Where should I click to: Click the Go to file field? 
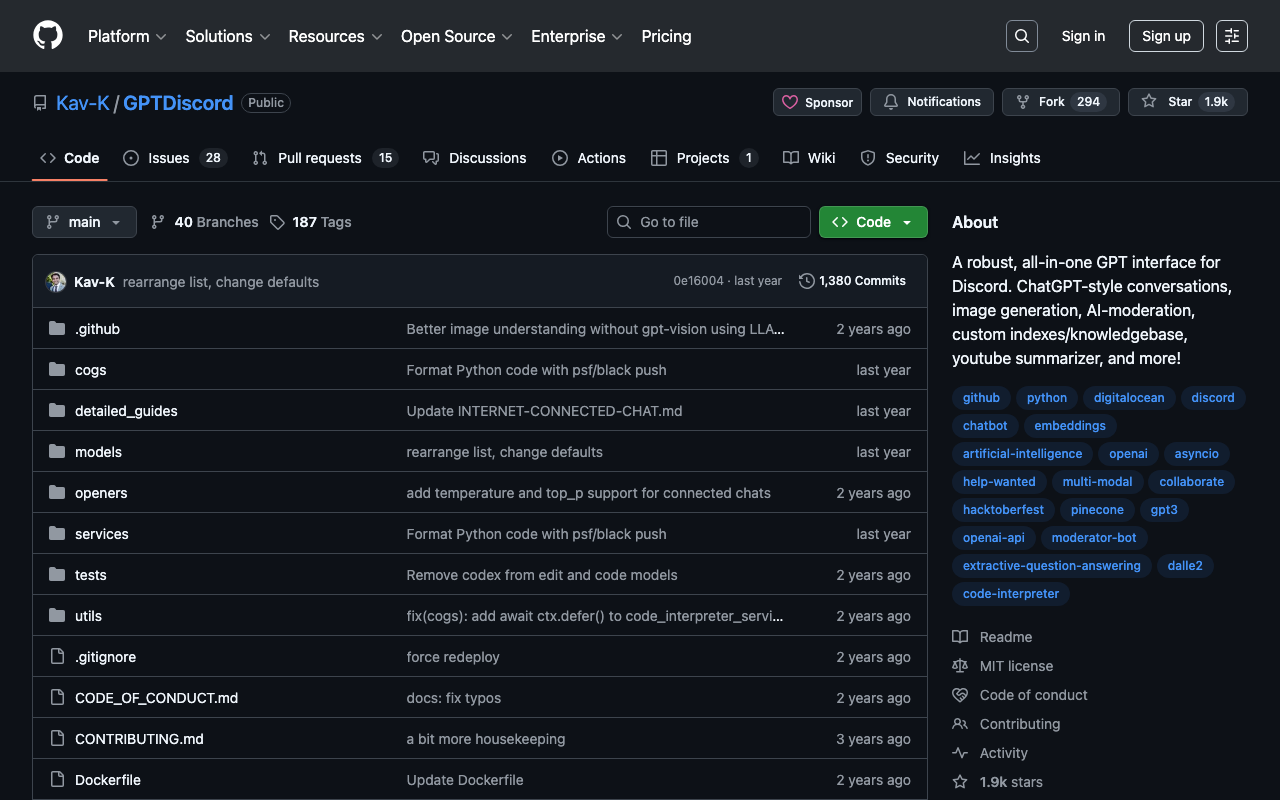[x=709, y=222]
